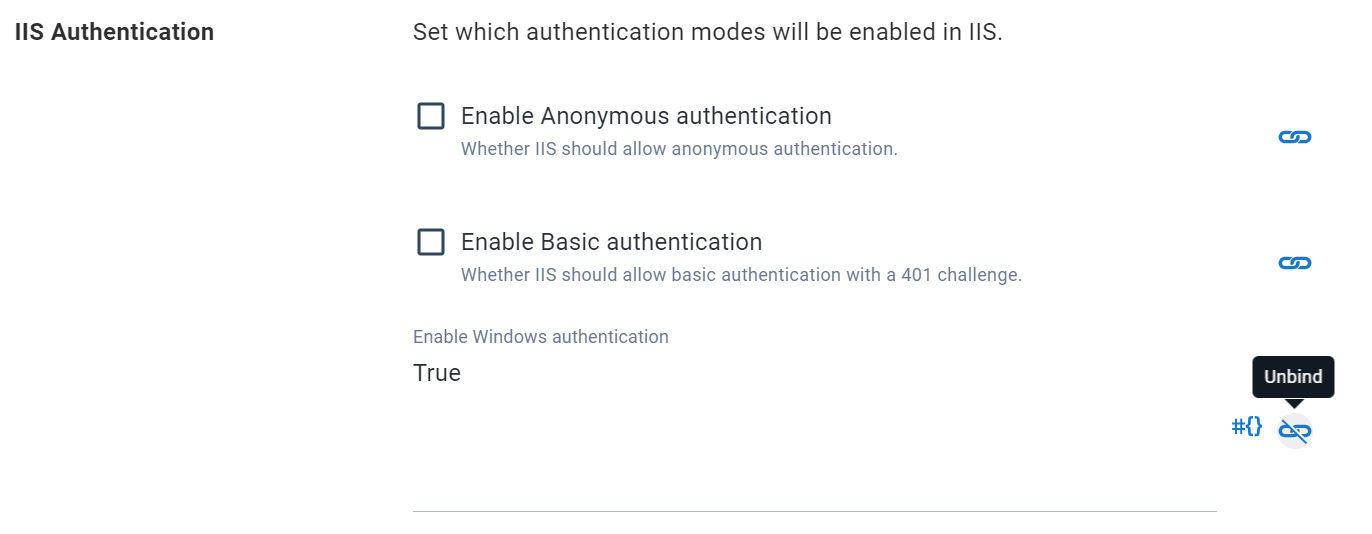Toggle Anonymous authentication via its label text

click(x=646, y=116)
